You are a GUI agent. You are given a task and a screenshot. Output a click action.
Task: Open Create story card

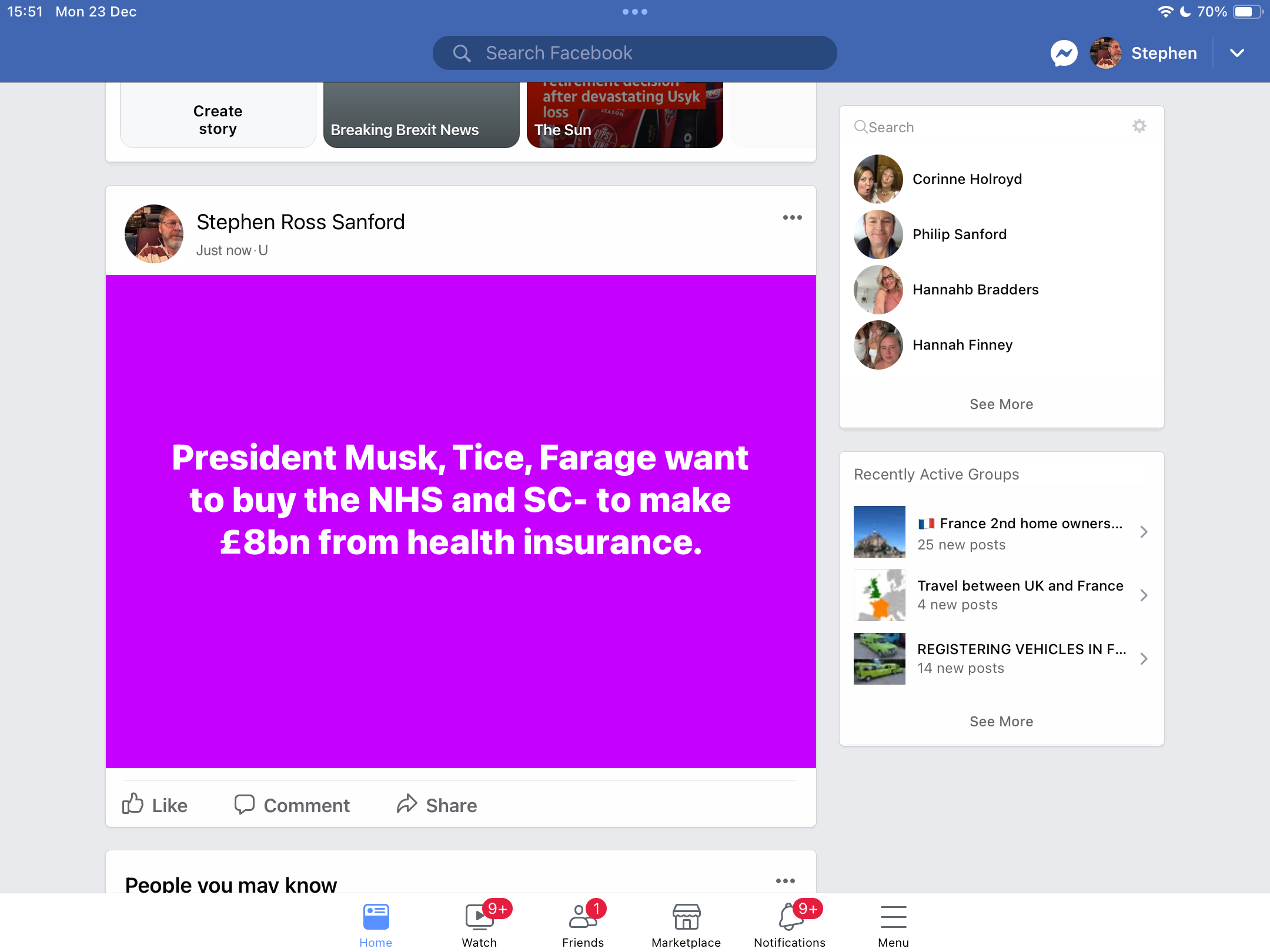point(218,116)
